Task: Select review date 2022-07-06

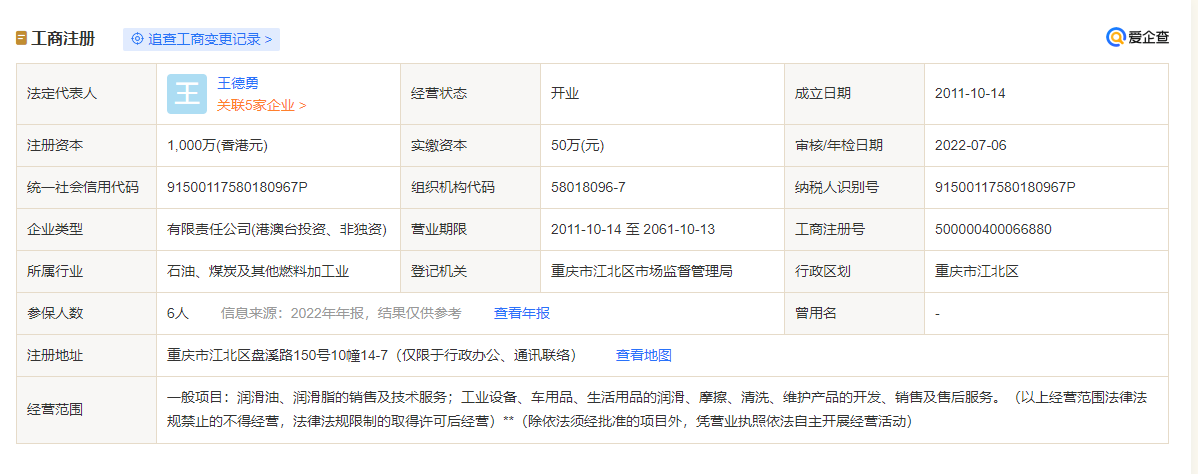Action: tap(970, 145)
